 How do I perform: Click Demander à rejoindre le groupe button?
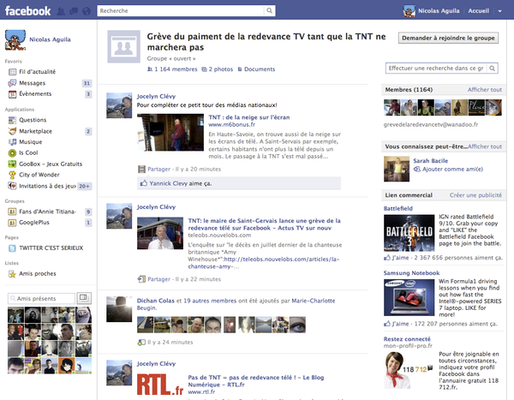click(448, 38)
